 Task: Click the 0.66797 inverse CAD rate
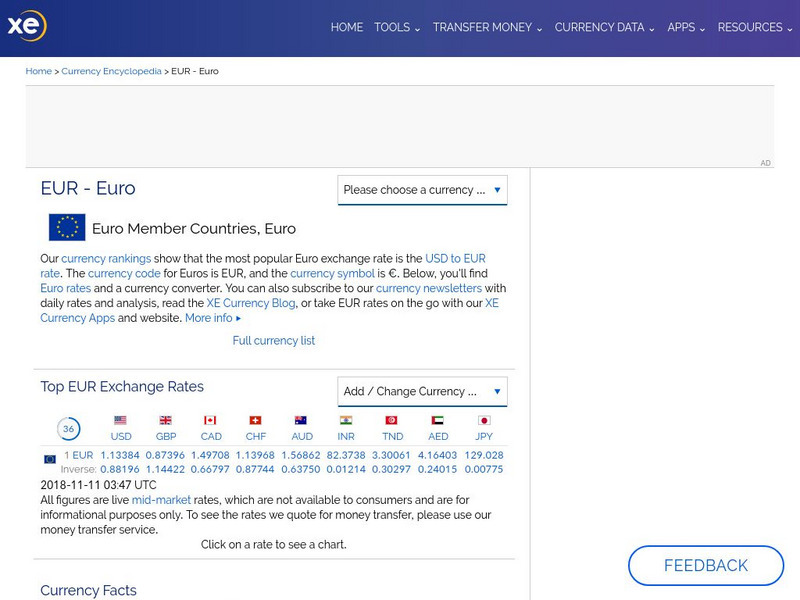pos(210,469)
